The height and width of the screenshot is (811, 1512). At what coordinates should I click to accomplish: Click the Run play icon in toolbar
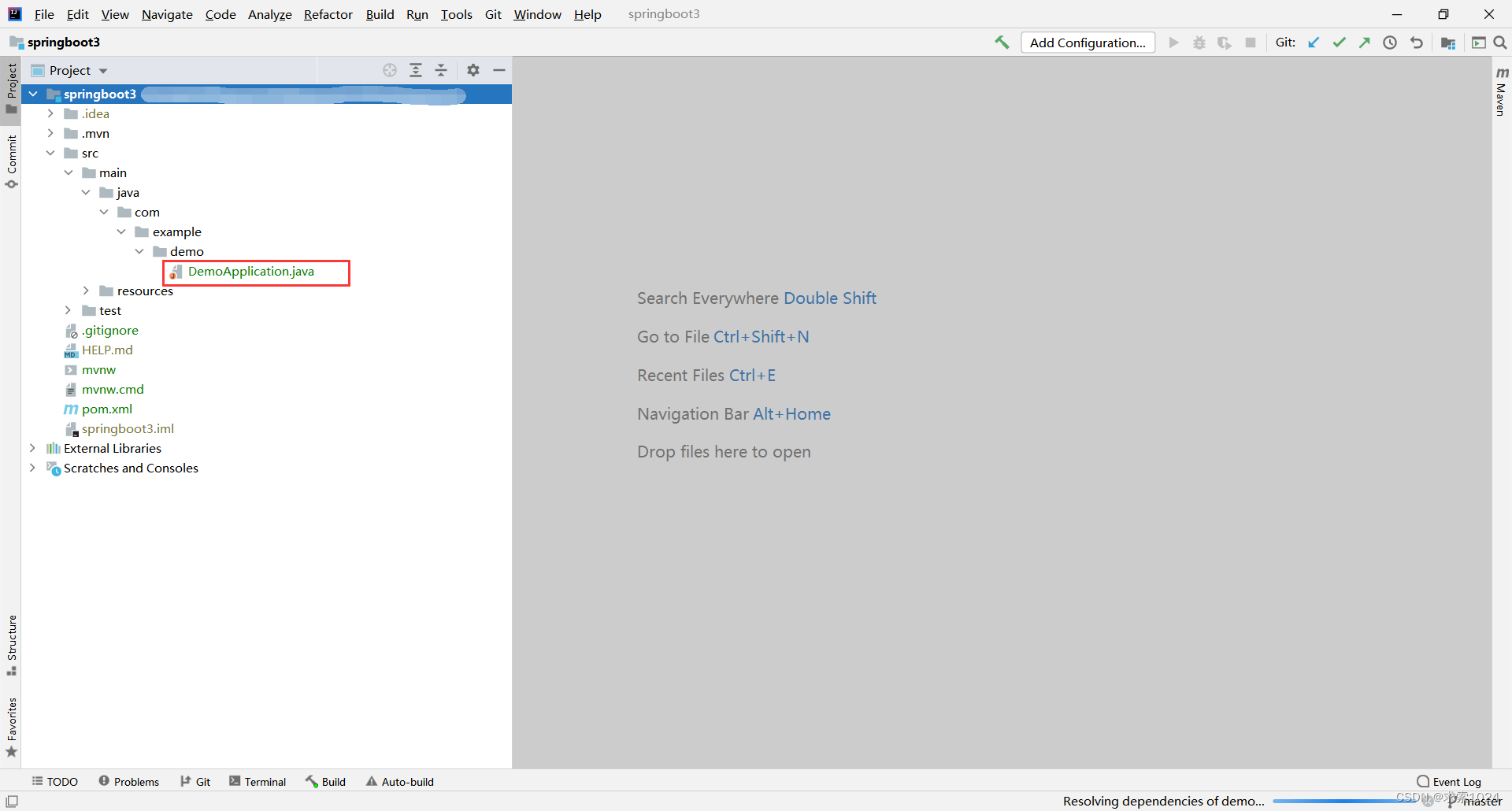click(1173, 43)
